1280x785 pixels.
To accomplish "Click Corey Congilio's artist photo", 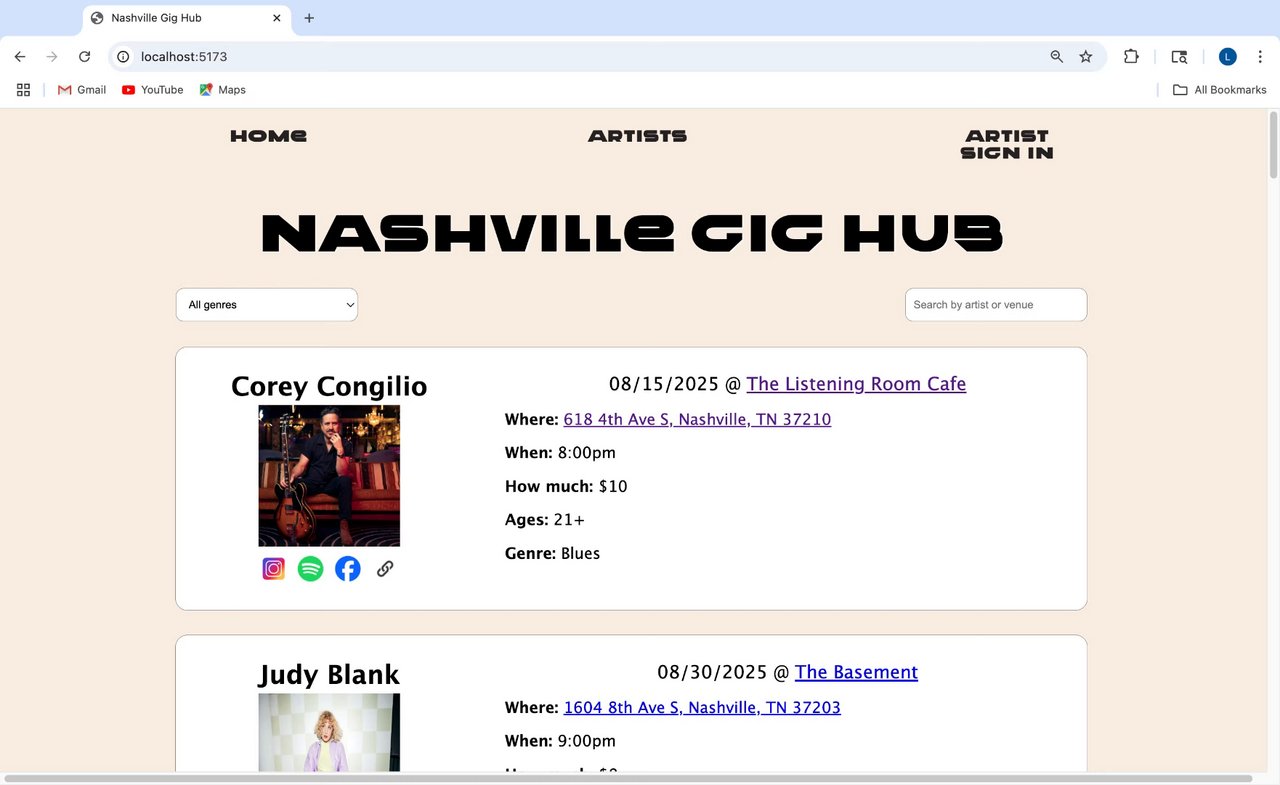I will [x=329, y=476].
